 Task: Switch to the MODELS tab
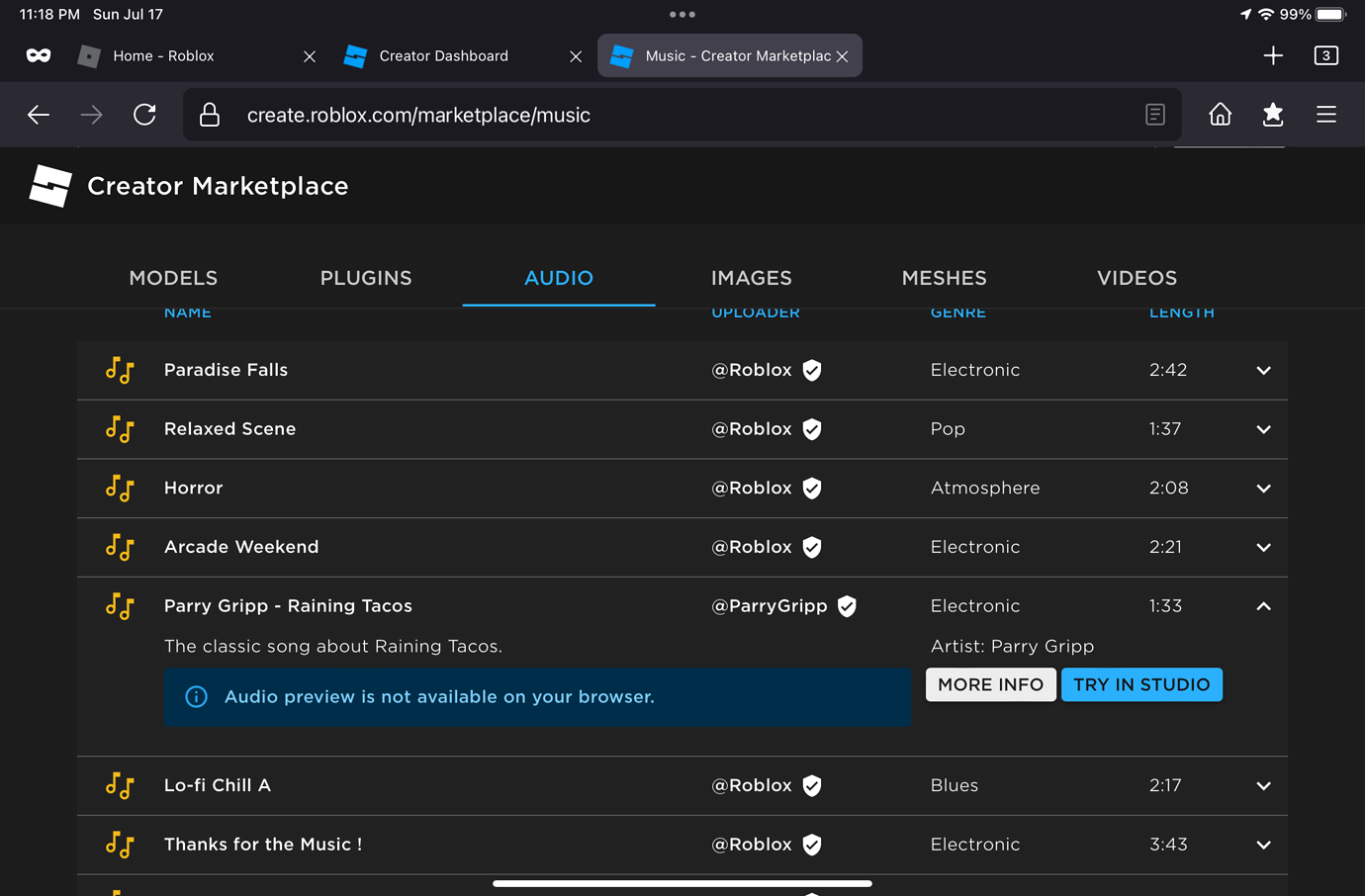click(173, 278)
